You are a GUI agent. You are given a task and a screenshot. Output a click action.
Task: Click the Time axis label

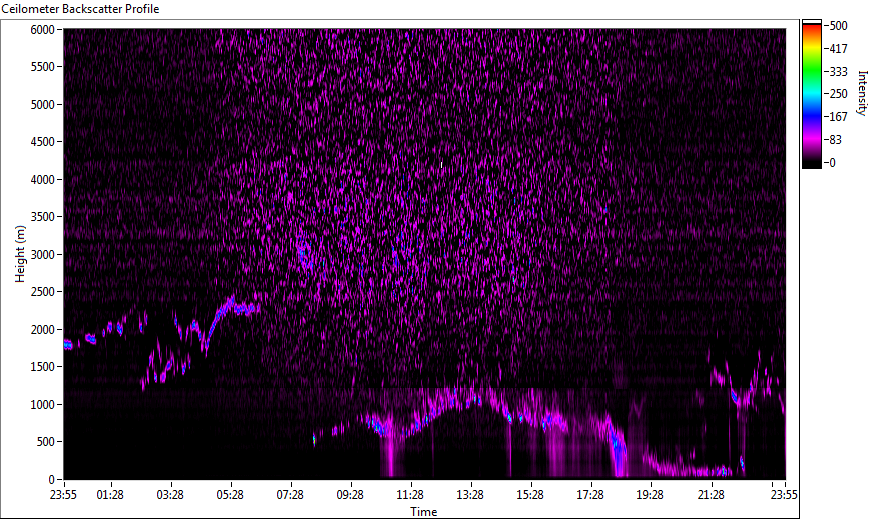click(x=424, y=511)
